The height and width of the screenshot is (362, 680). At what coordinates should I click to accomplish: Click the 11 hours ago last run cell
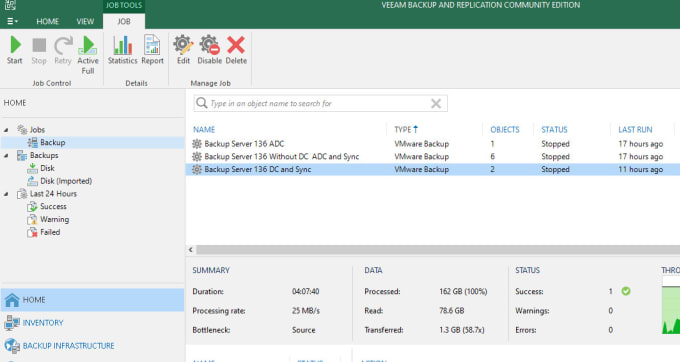[x=641, y=170]
